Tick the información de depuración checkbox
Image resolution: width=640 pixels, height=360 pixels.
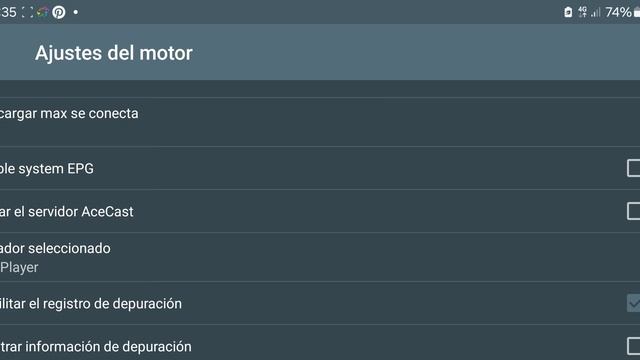coord(633,346)
